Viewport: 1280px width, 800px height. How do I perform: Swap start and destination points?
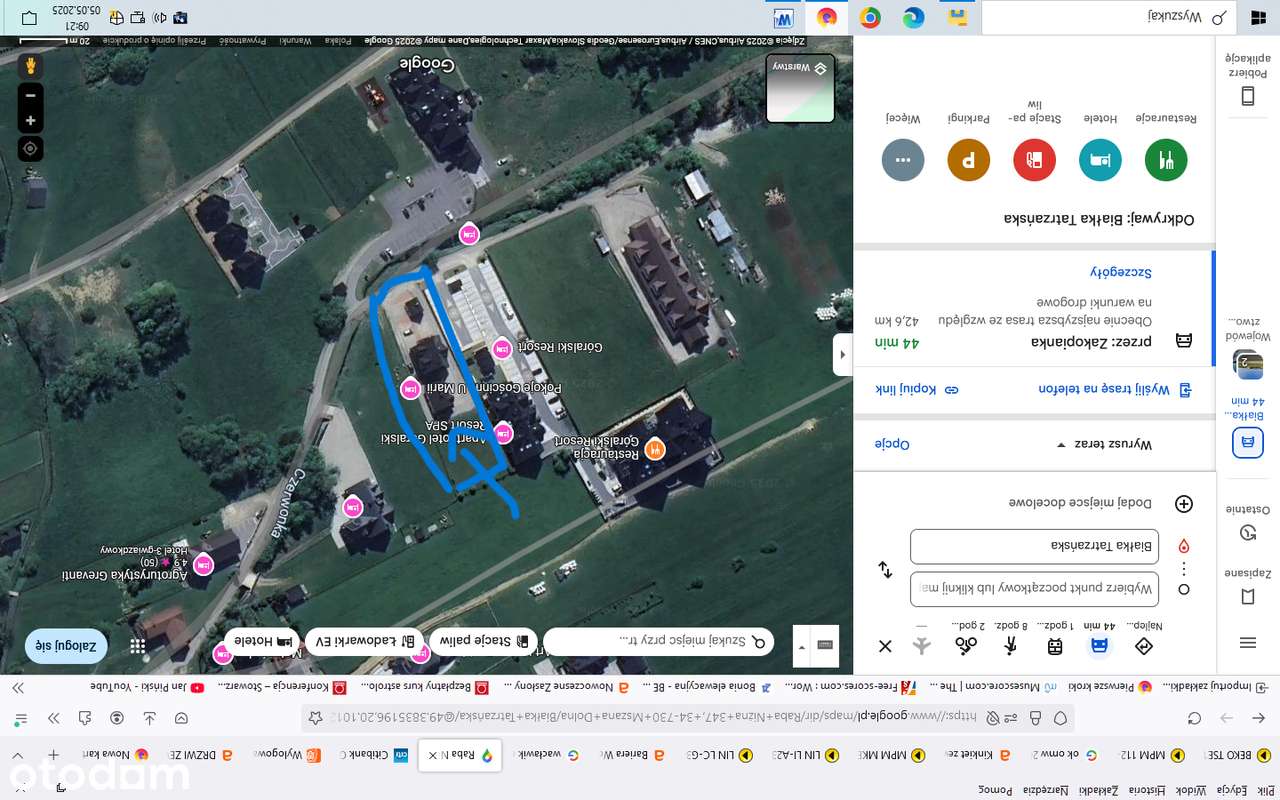click(x=885, y=569)
